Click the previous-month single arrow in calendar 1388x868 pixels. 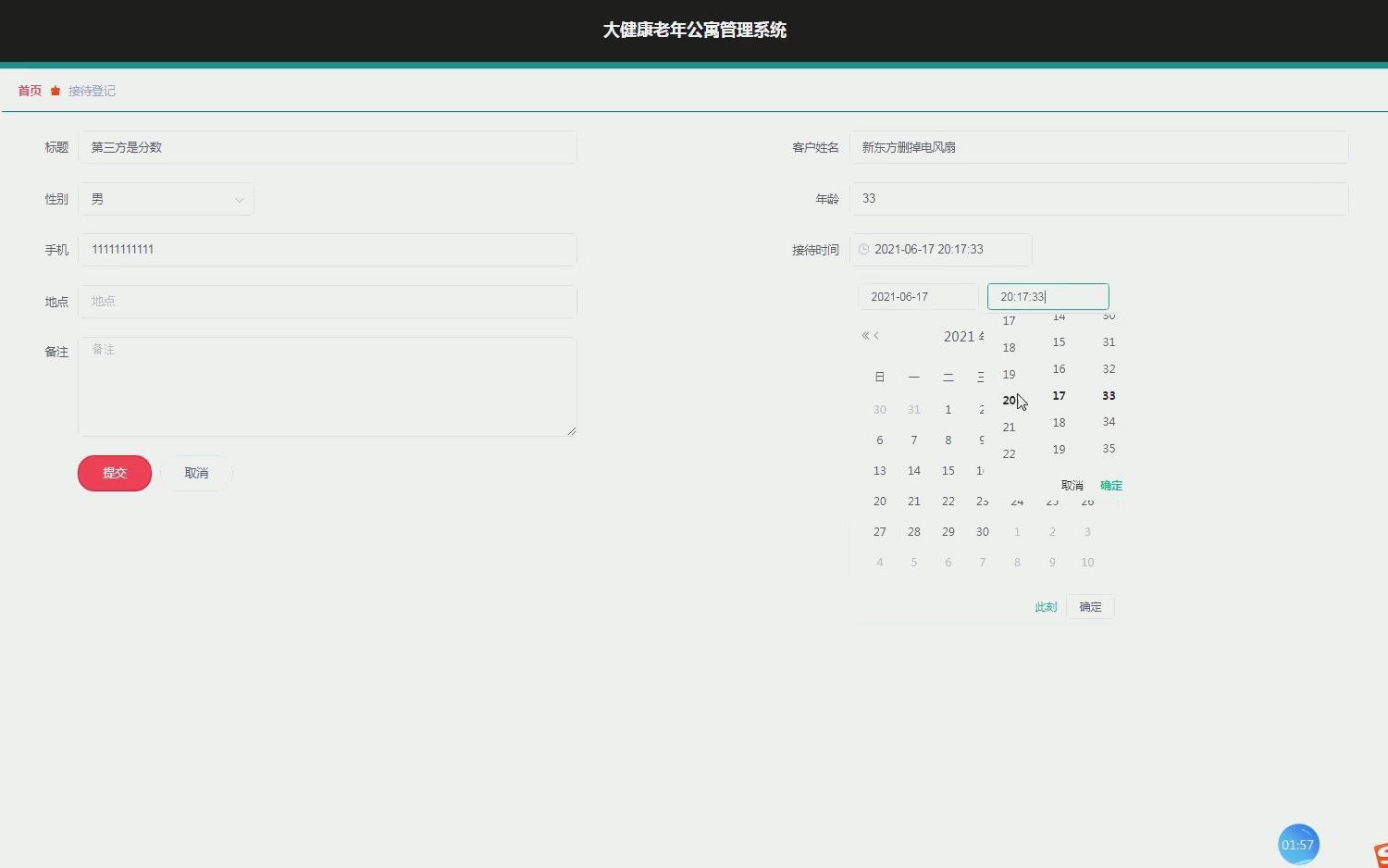876,336
